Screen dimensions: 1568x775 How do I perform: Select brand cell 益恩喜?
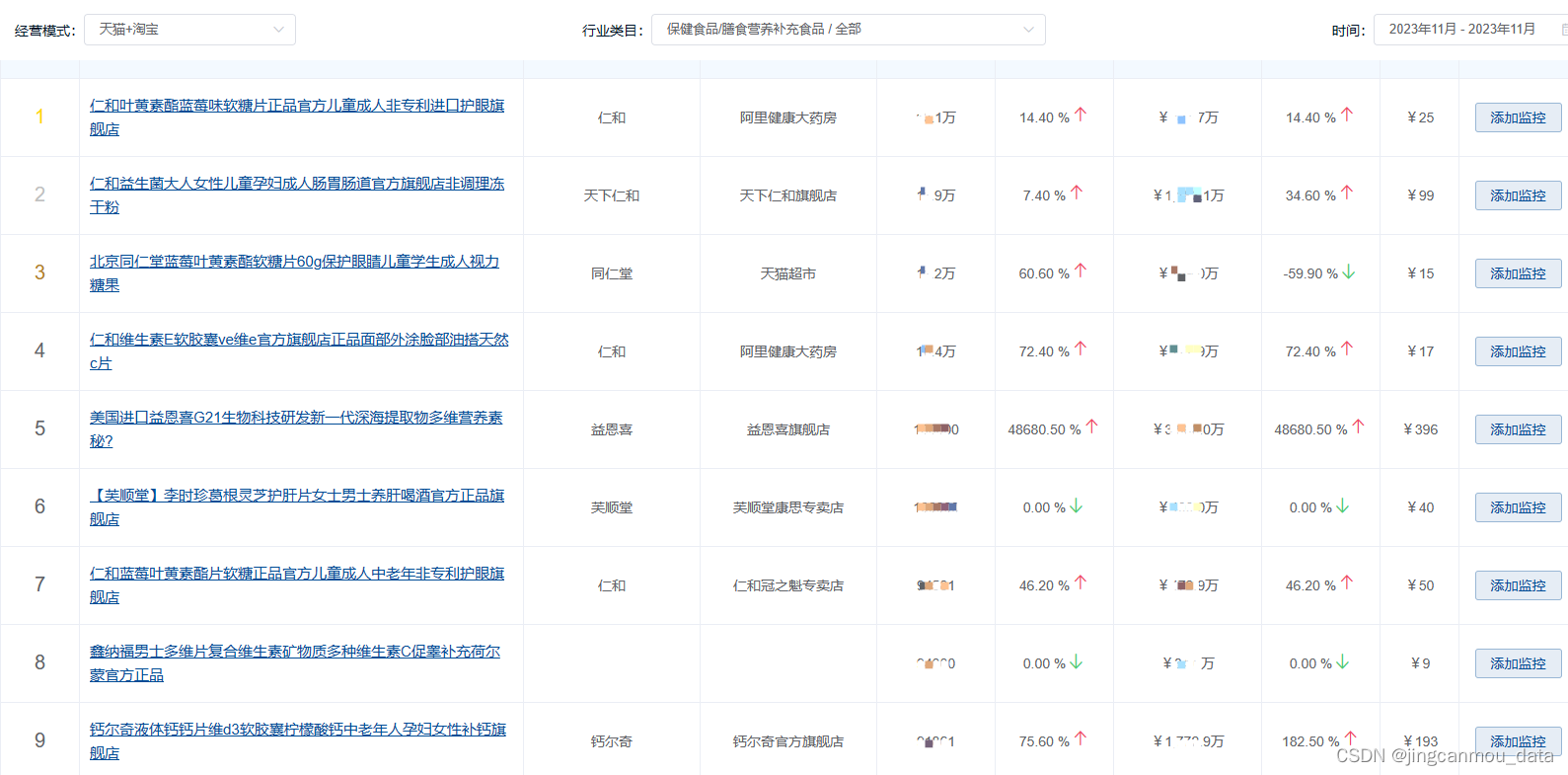click(612, 429)
